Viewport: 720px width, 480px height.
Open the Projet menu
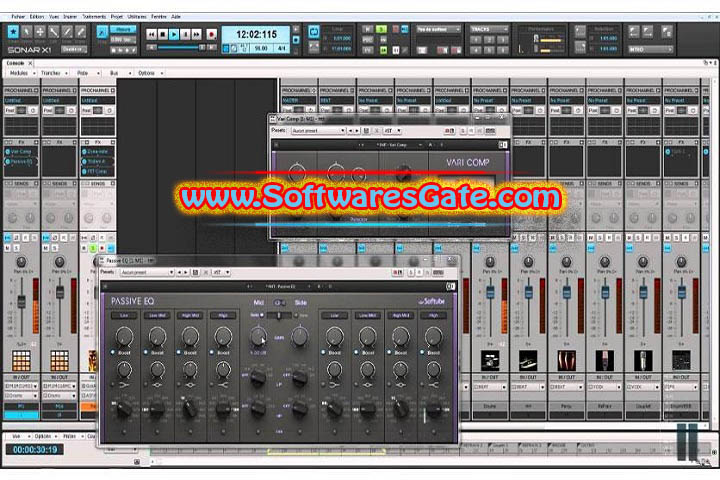tap(117, 17)
